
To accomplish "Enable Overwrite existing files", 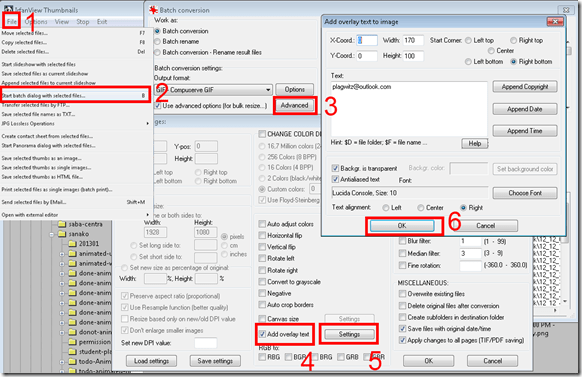I will pyautogui.click(x=402, y=294).
